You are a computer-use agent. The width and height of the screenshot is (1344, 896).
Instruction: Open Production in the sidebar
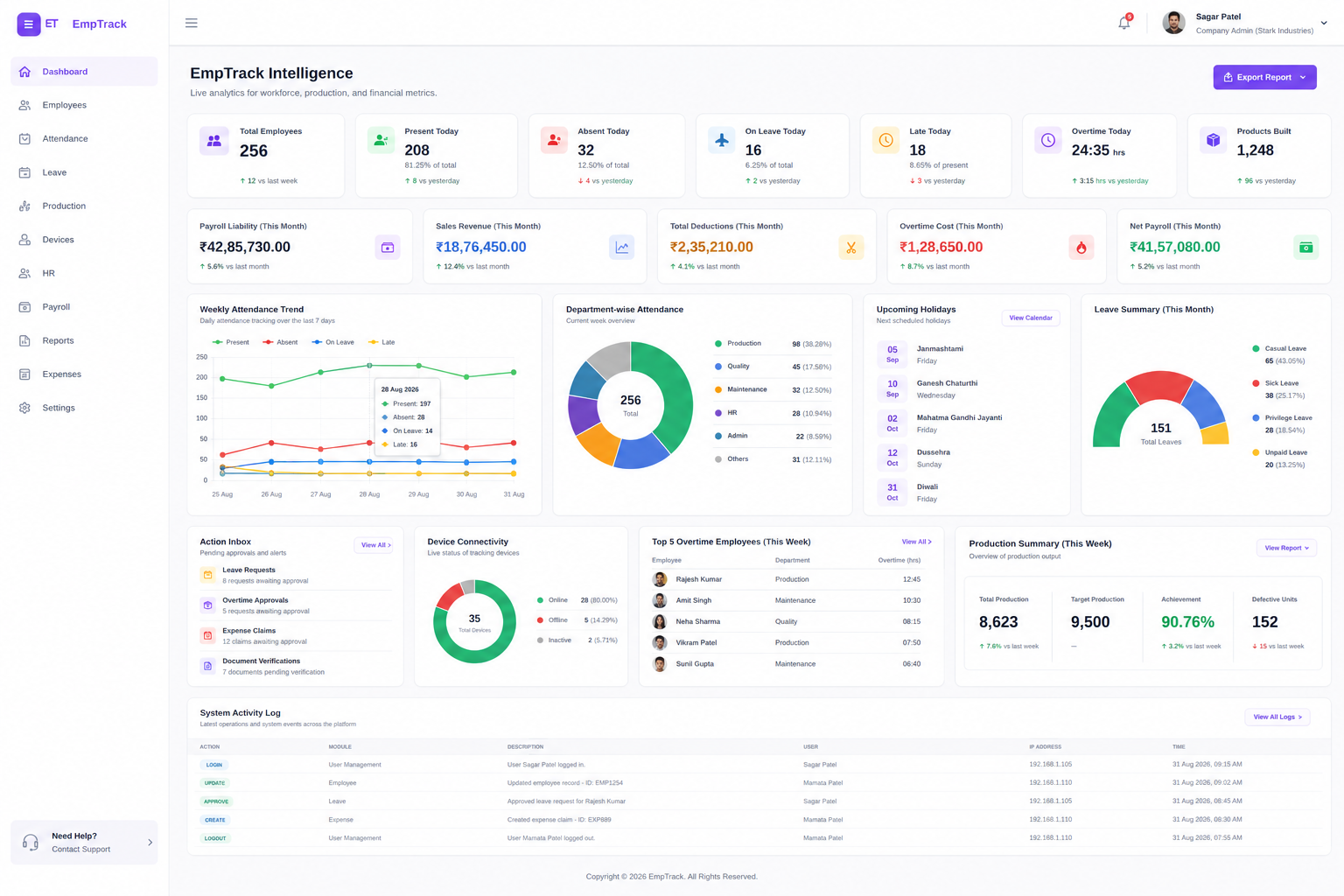click(84, 206)
